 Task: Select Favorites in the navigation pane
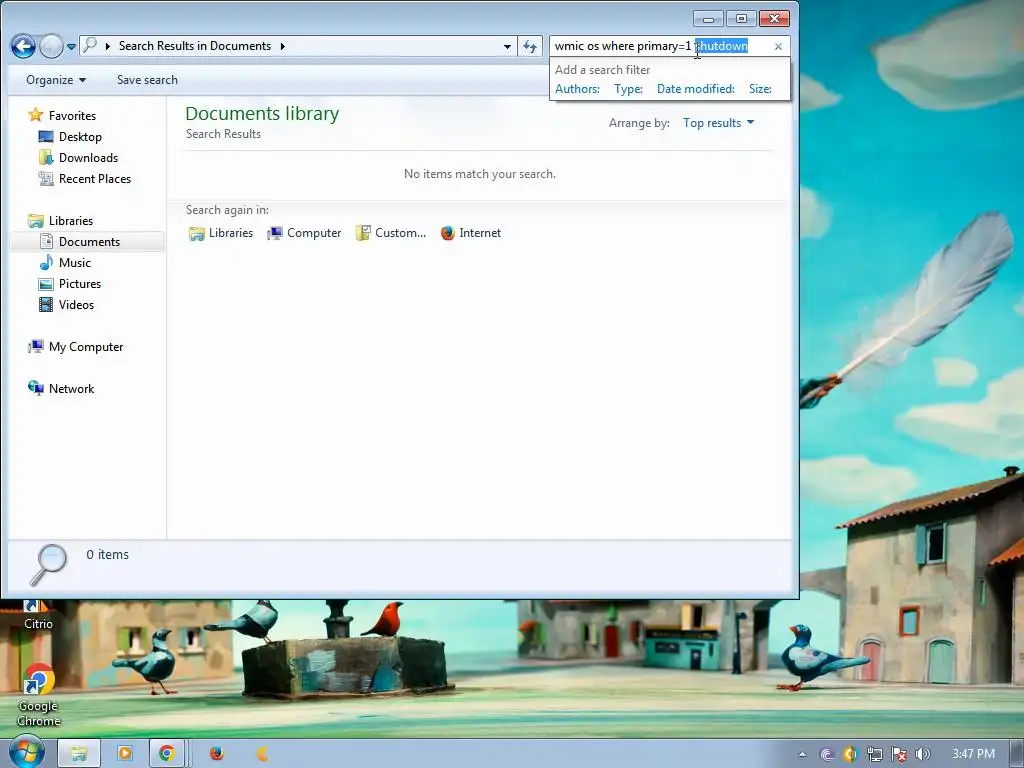pyautogui.click(x=72, y=116)
